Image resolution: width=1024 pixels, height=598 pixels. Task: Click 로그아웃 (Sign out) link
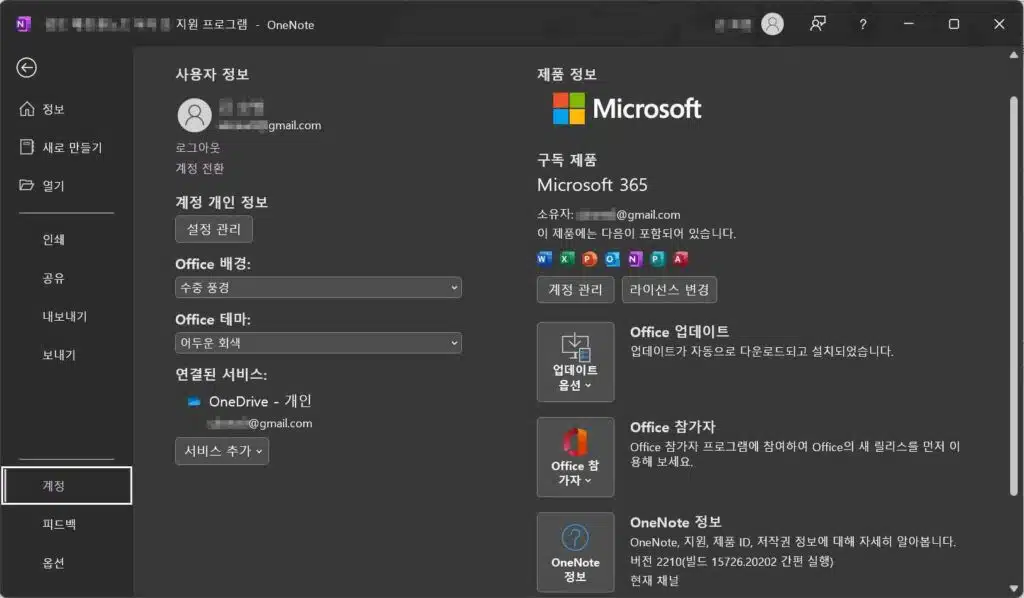pos(198,148)
